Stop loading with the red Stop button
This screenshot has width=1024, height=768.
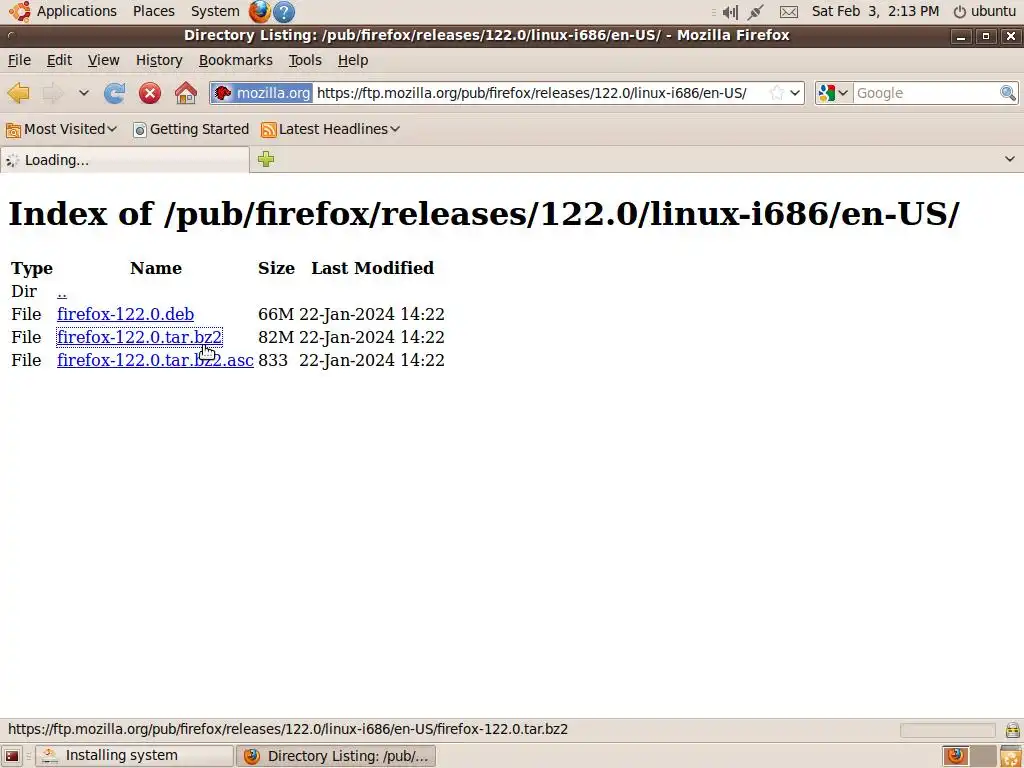150,93
